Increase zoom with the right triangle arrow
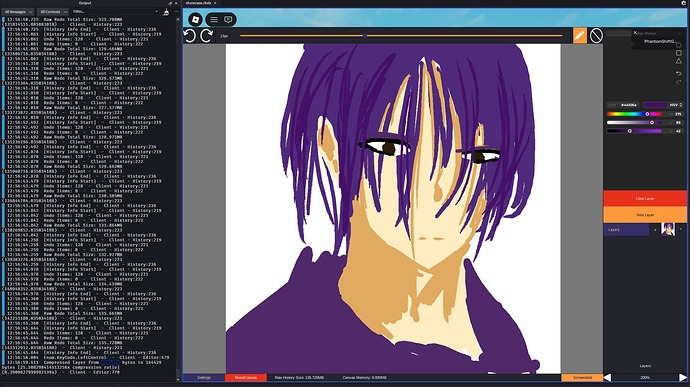The height and width of the screenshot is (387, 690). (683, 377)
